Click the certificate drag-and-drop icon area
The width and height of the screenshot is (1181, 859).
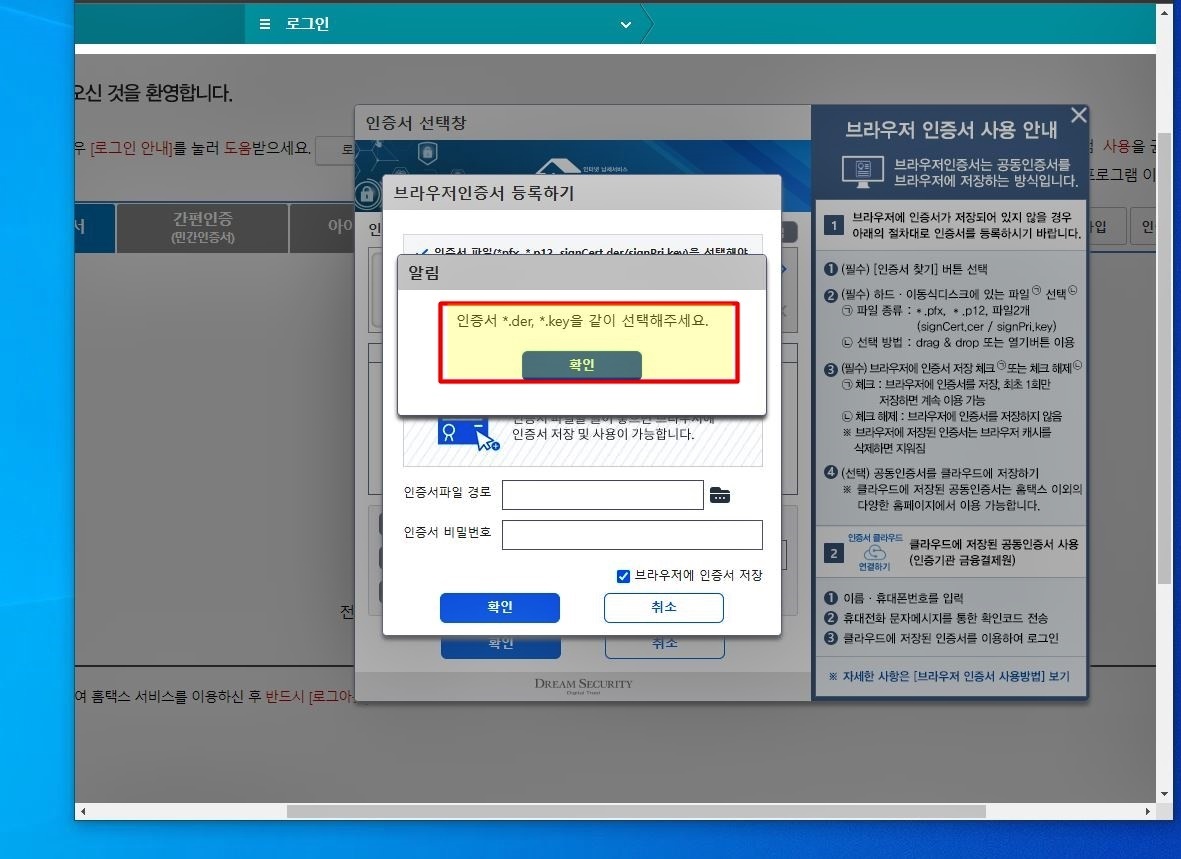coord(468,433)
